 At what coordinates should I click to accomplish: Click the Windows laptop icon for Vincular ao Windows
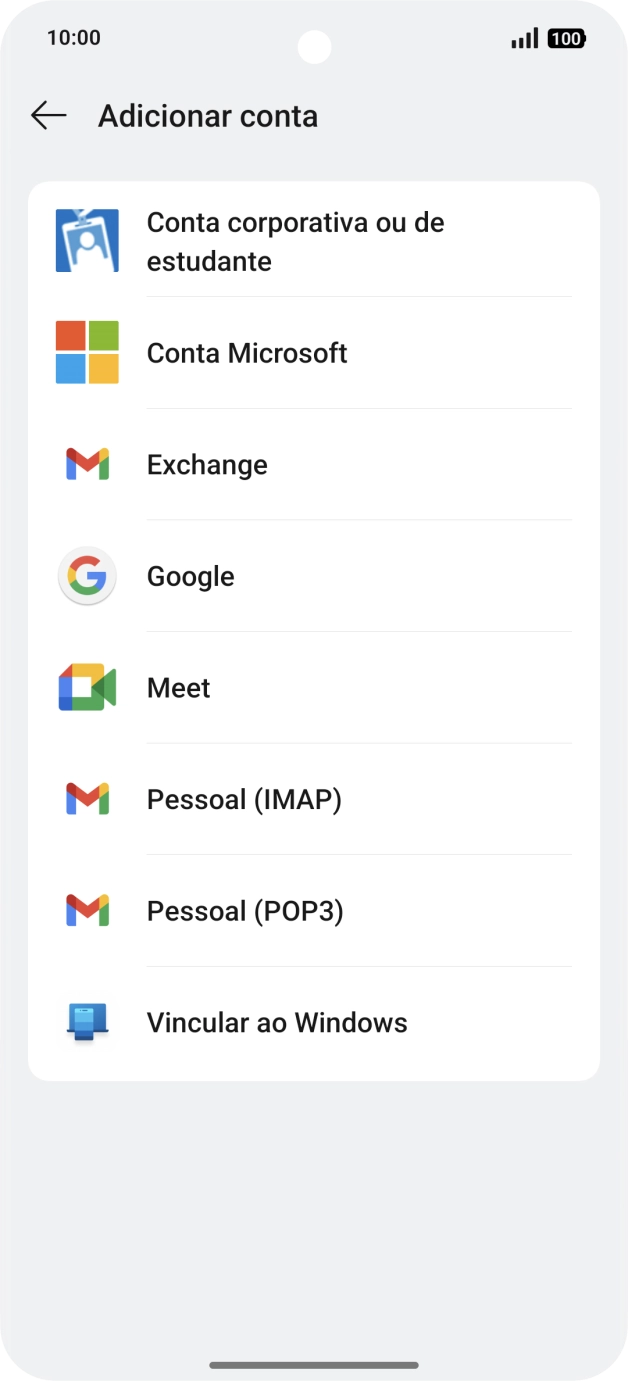87,1022
